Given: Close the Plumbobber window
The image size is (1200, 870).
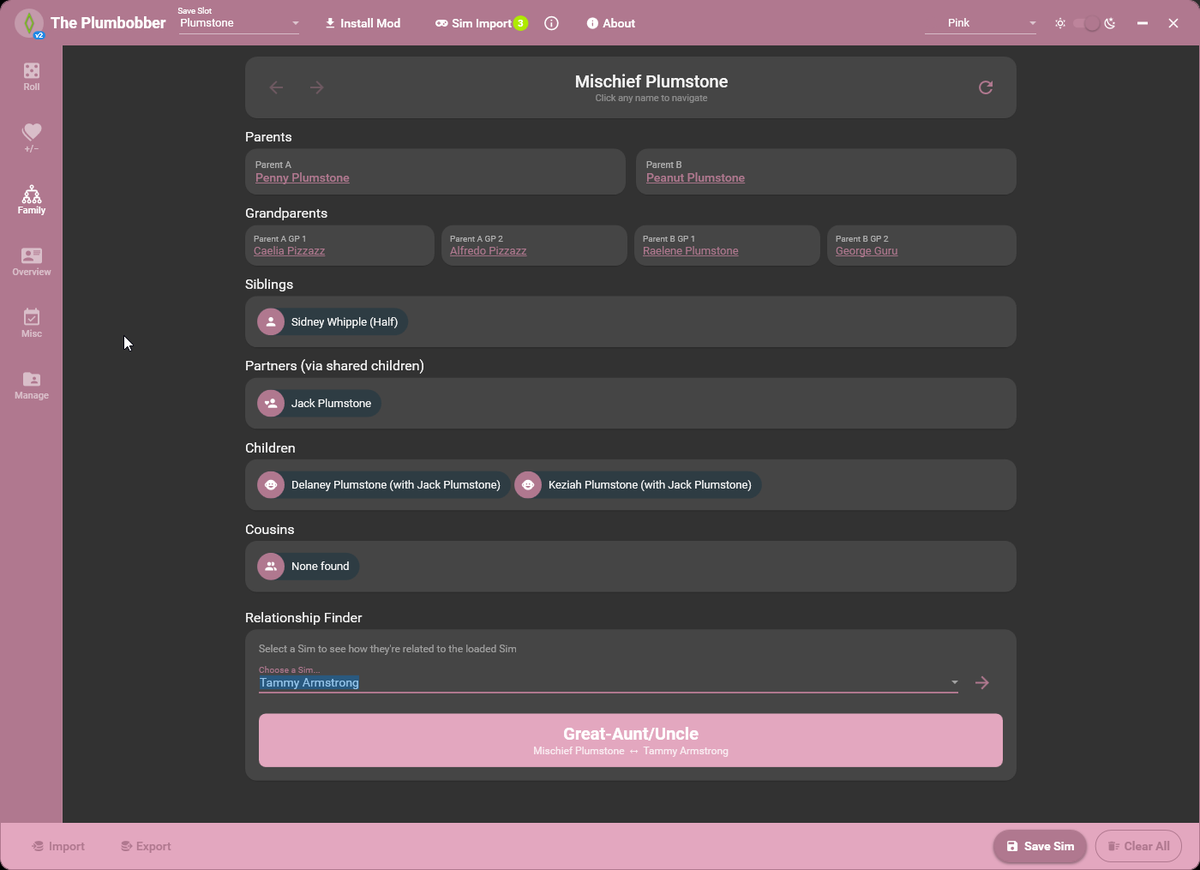Looking at the screenshot, I should click(1174, 23).
